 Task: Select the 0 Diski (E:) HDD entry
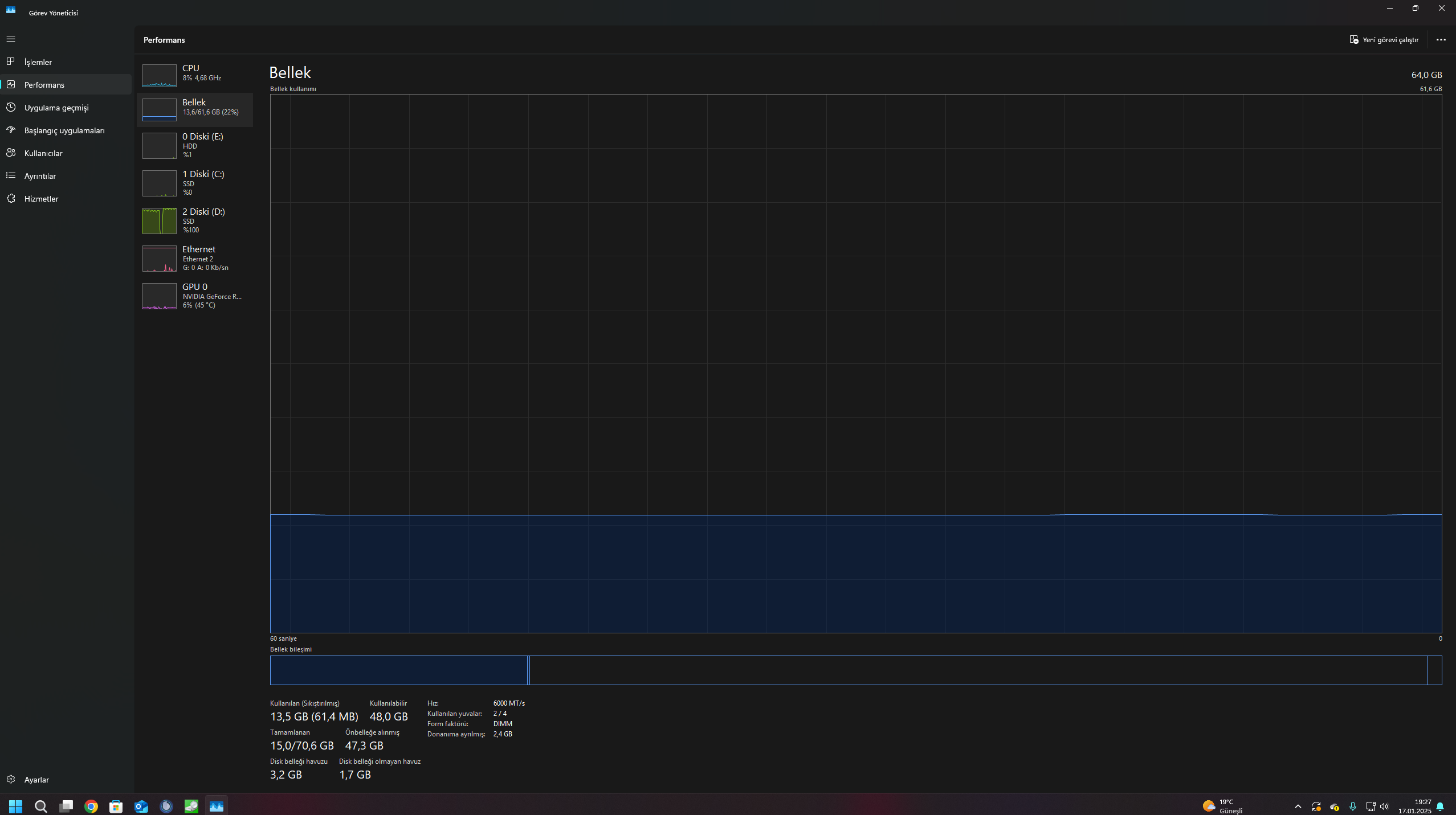click(x=194, y=145)
